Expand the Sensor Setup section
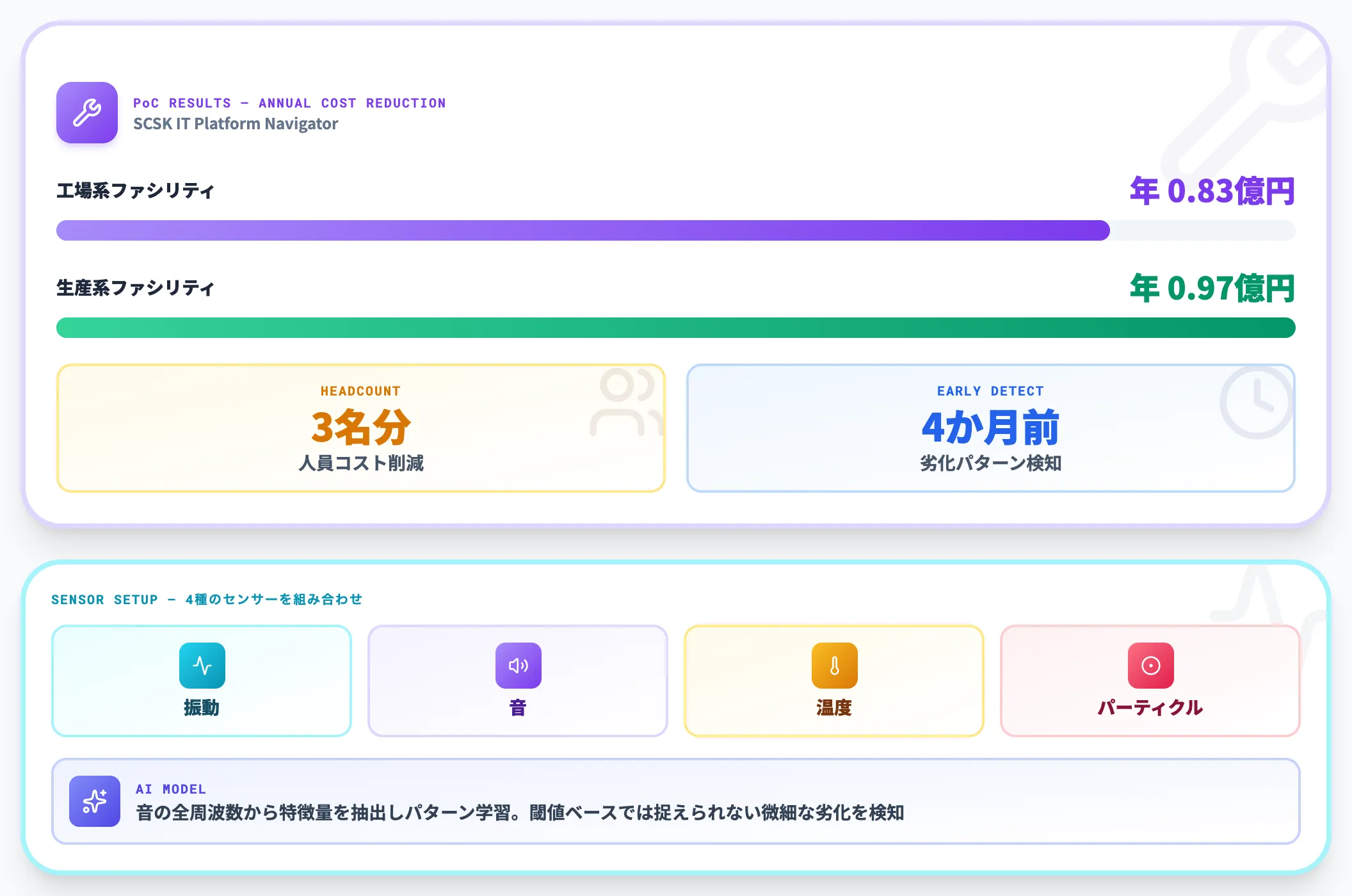The height and width of the screenshot is (896, 1352). pos(207,600)
